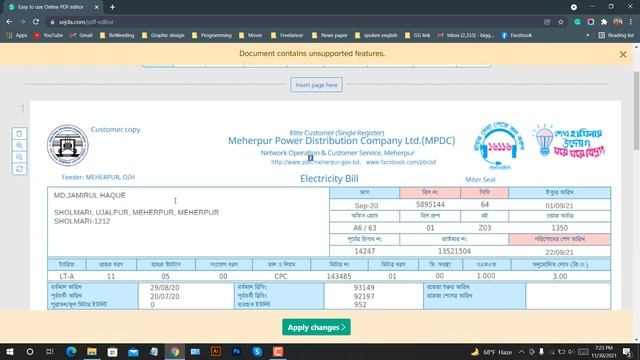Image resolution: width=640 pixels, height=360 pixels.
Task: Open the Apps bookmark shortcut
Action: coord(17,36)
